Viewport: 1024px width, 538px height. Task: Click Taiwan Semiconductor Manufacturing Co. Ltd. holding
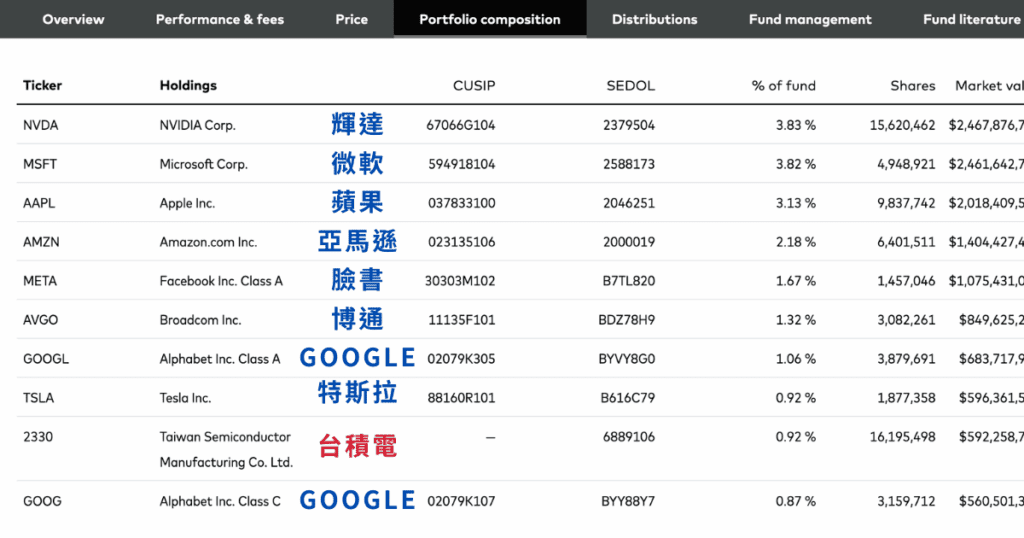click(226, 449)
